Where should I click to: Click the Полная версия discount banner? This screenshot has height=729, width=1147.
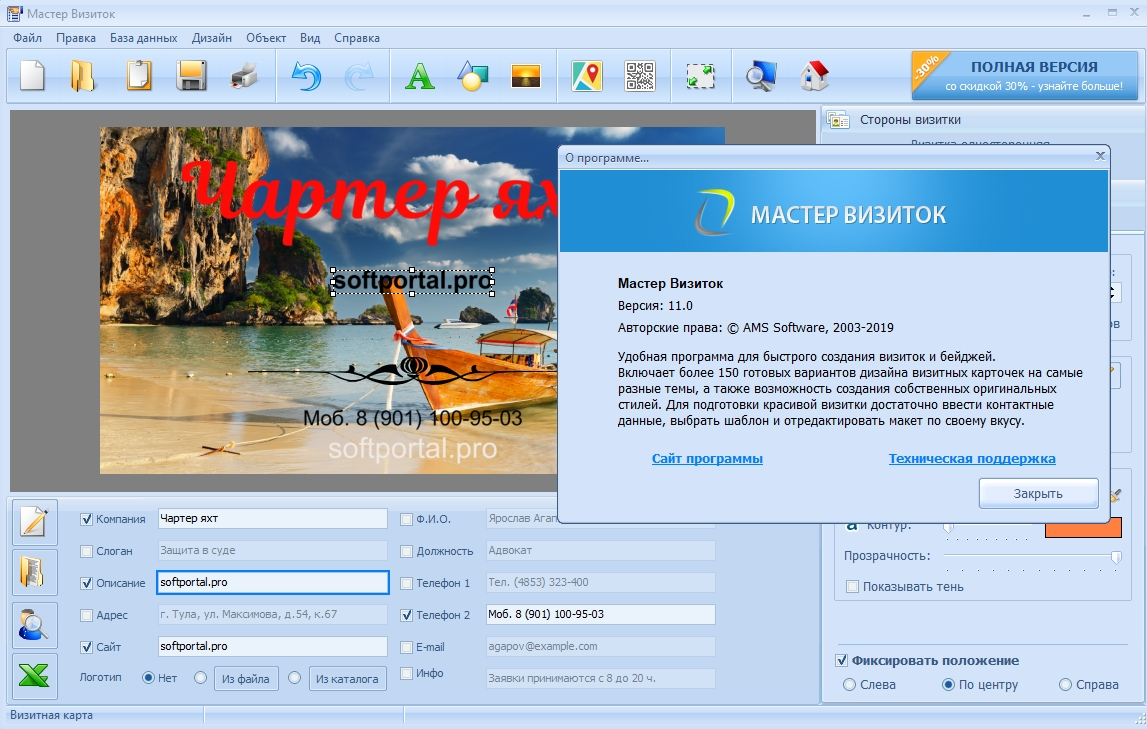1025,75
